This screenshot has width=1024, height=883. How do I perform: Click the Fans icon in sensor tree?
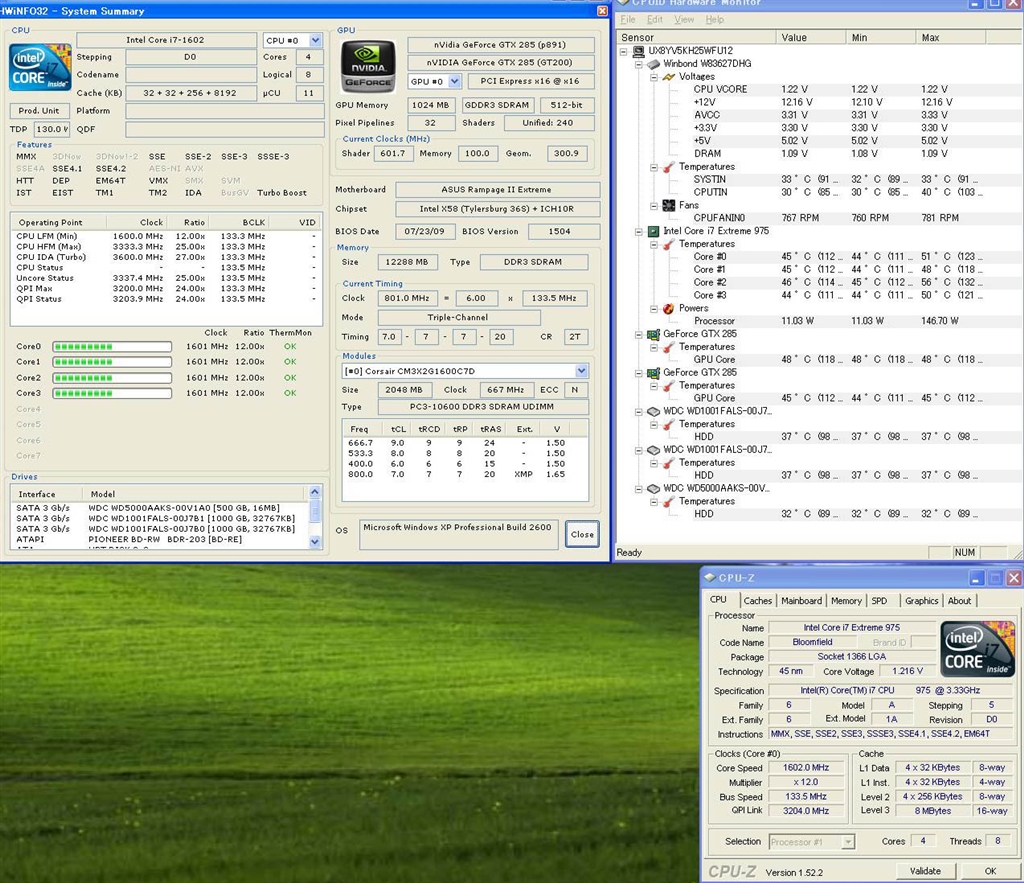coord(668,205)
